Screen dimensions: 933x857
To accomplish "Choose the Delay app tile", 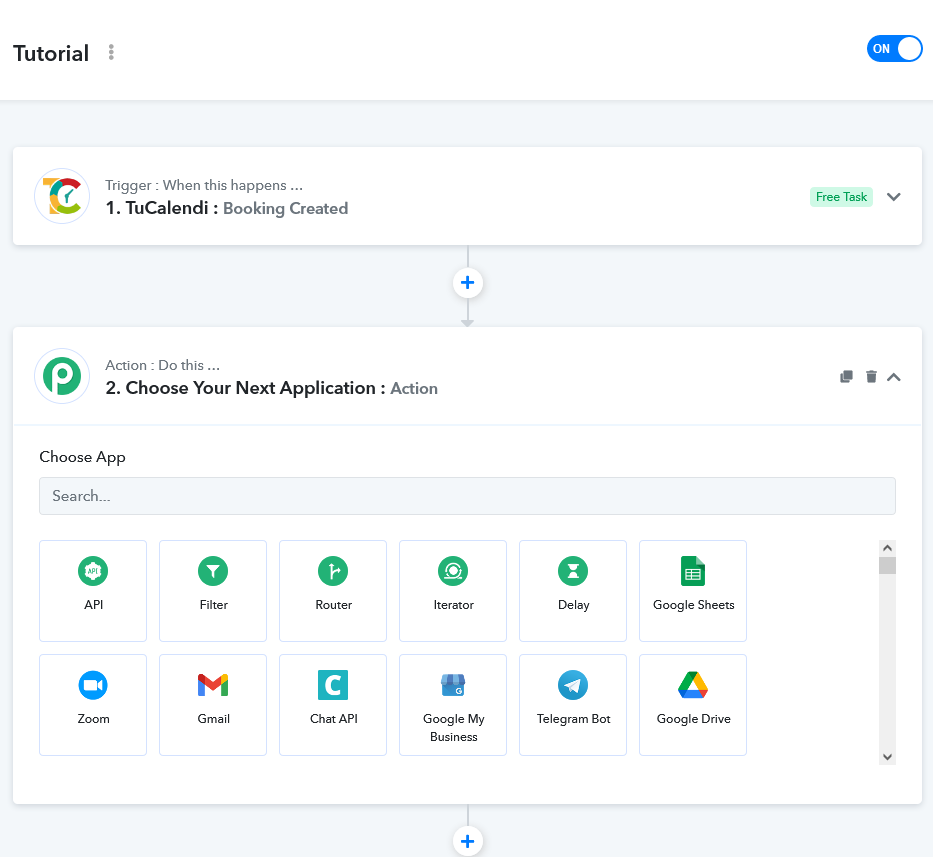I will point(573,590).
